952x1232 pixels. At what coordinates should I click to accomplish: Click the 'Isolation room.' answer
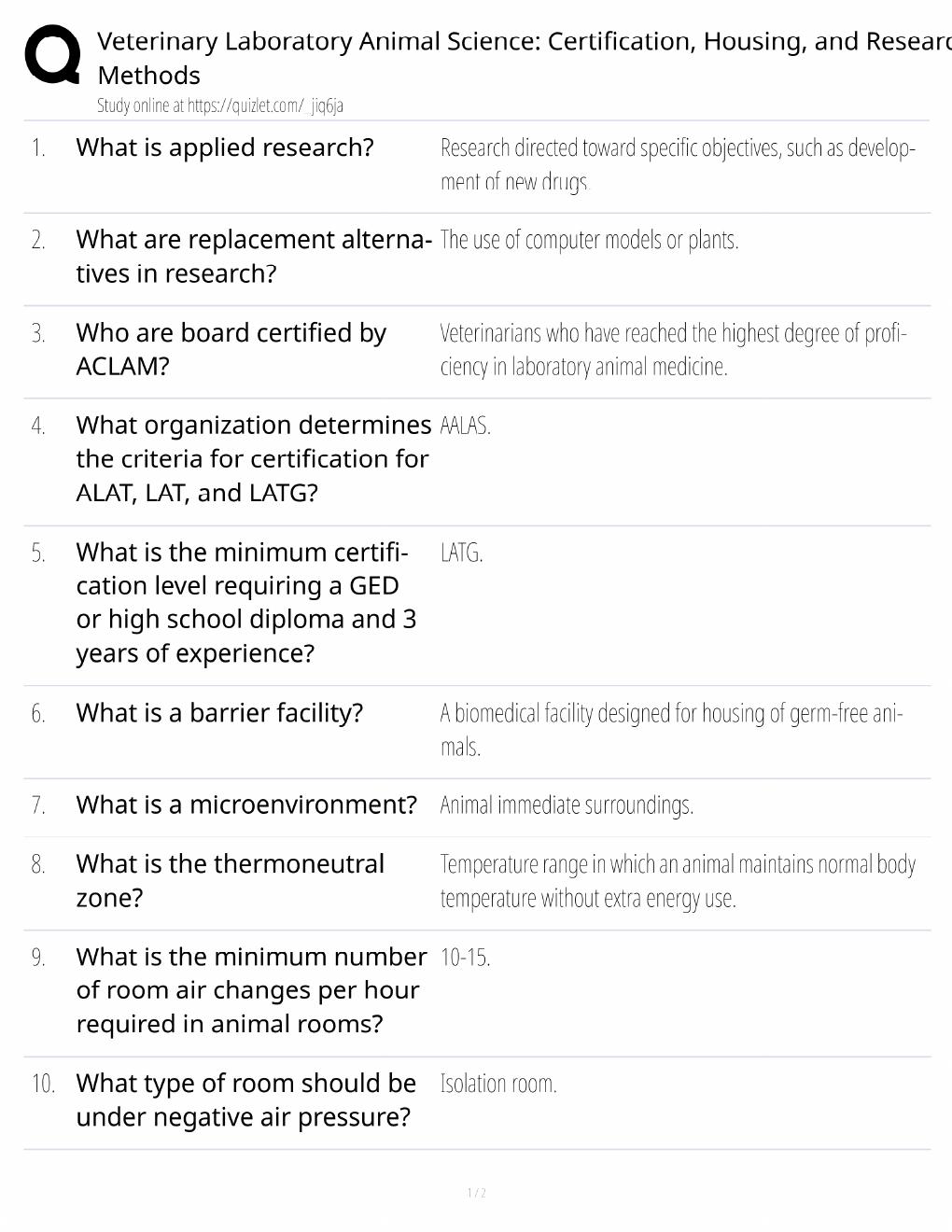click(x=498, y=1084)
